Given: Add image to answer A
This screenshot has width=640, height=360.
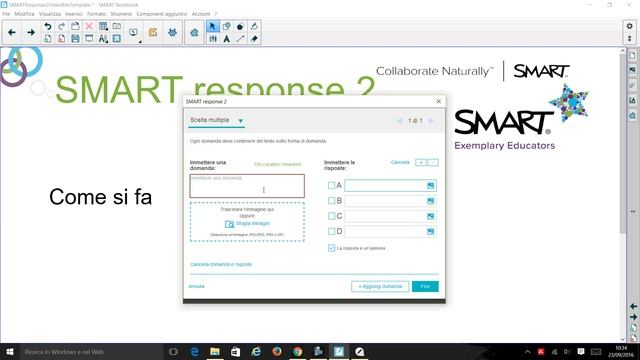Looking at the screenshot, I should pyautogui.click(x=431, y=186).
